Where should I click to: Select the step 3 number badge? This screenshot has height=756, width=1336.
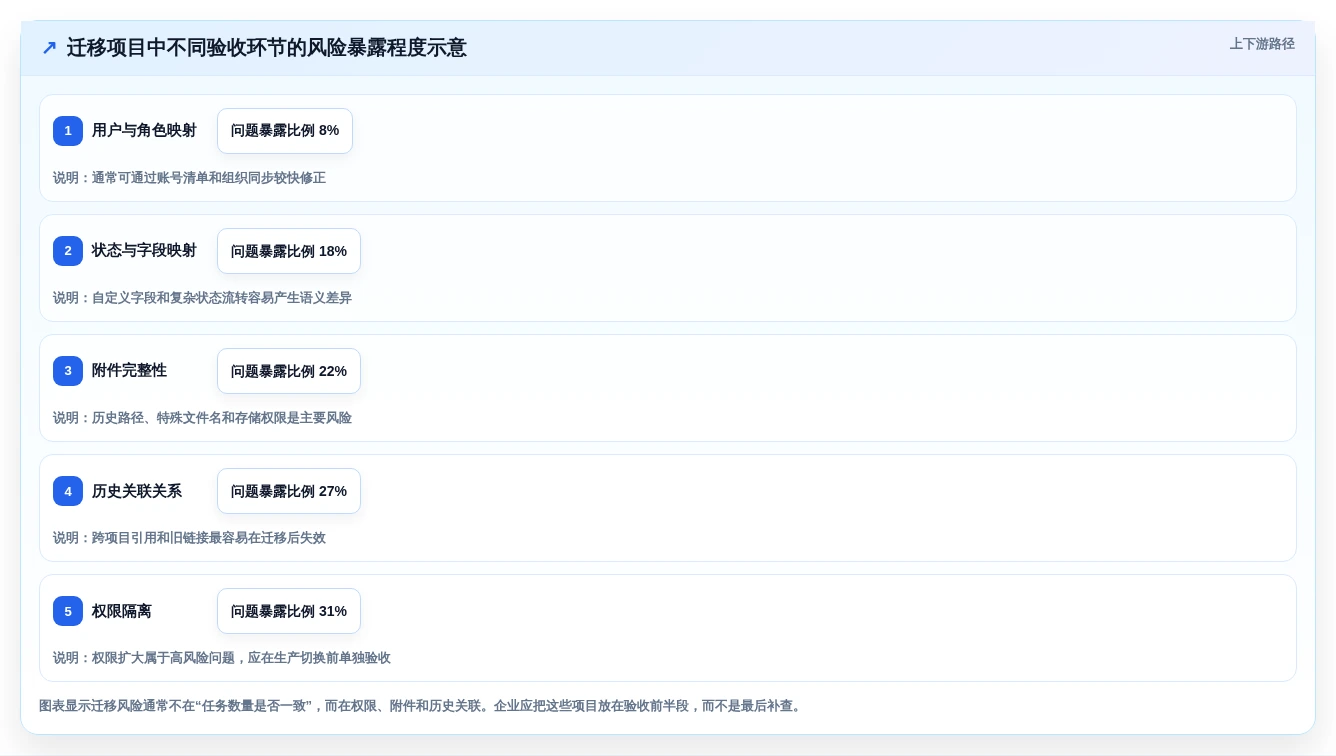coord(68,371)
